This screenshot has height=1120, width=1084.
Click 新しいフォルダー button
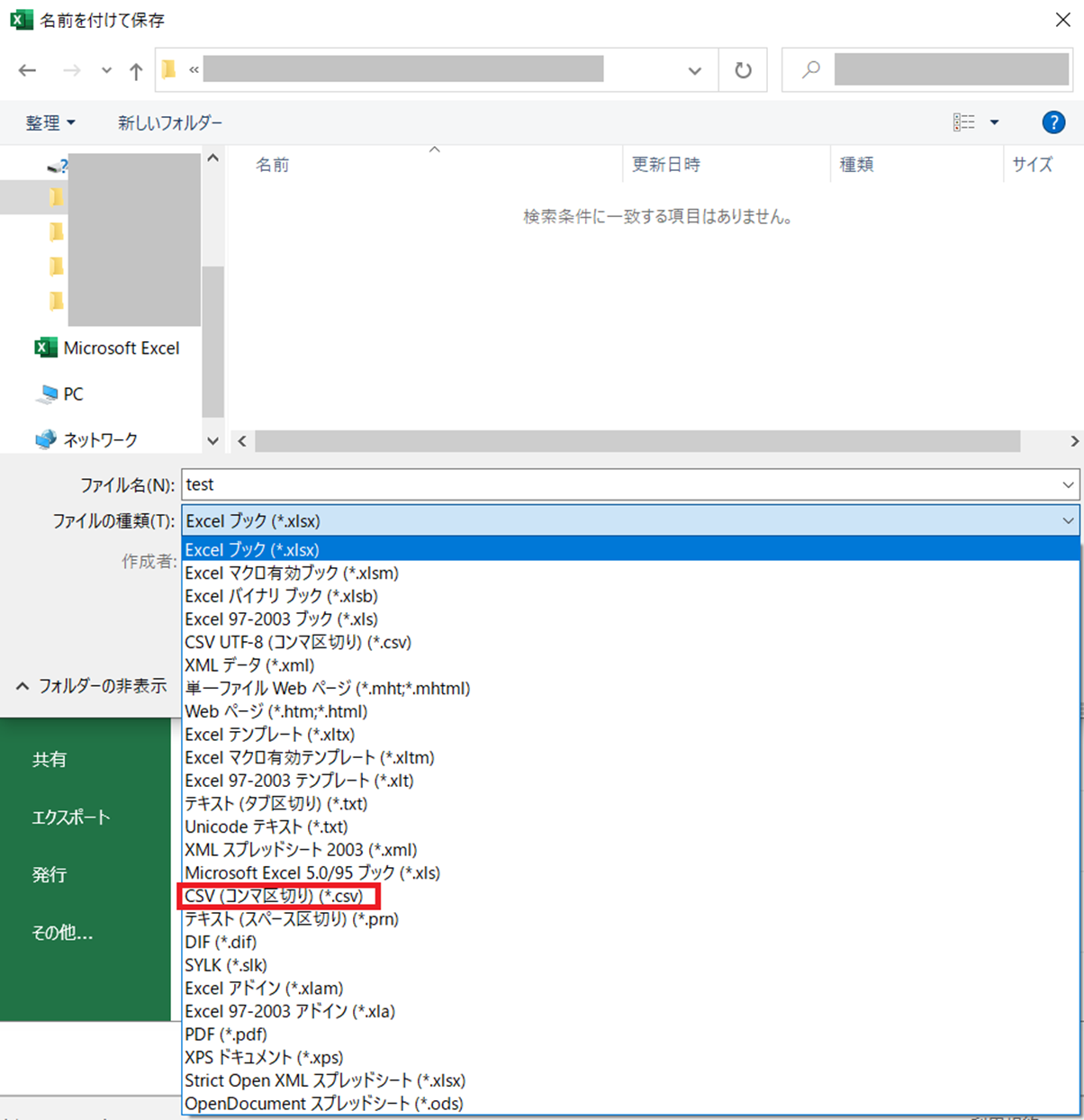coord(170,123)
